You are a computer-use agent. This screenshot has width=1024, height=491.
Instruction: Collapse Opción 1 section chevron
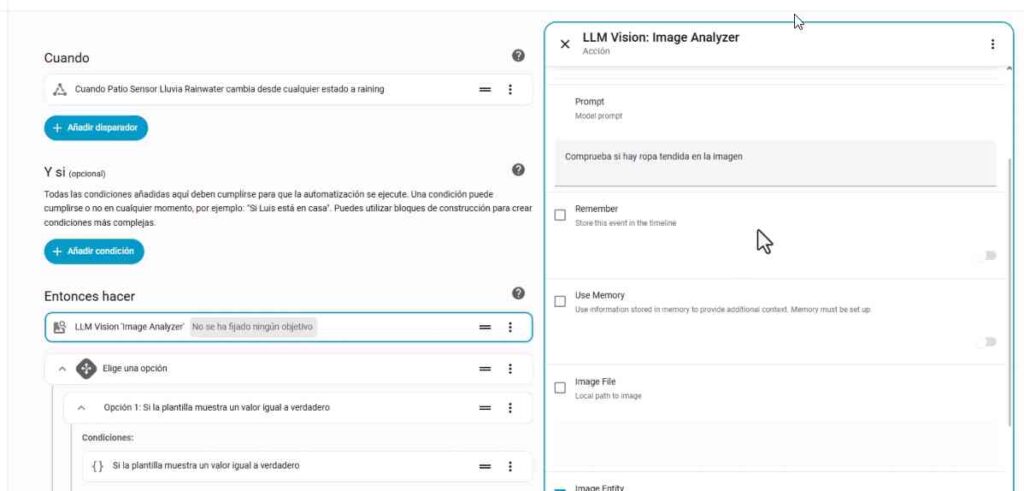coord(82,407)
